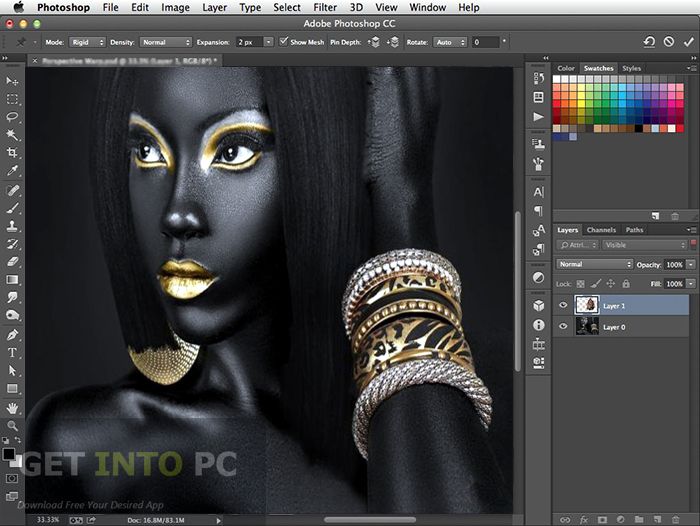The image size is (700, 526).
Task: Cancel puppet warp with the cancel icon
Action: coord(668,42)
